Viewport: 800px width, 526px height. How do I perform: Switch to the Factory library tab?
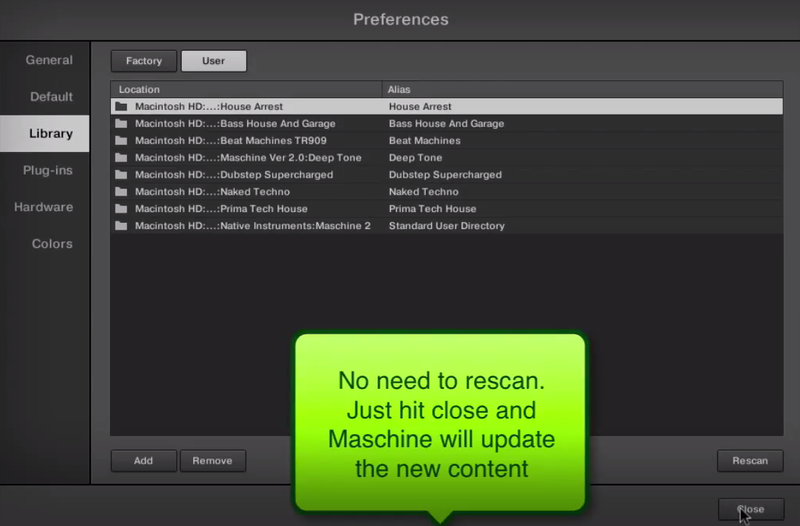[x=144, y=61]
